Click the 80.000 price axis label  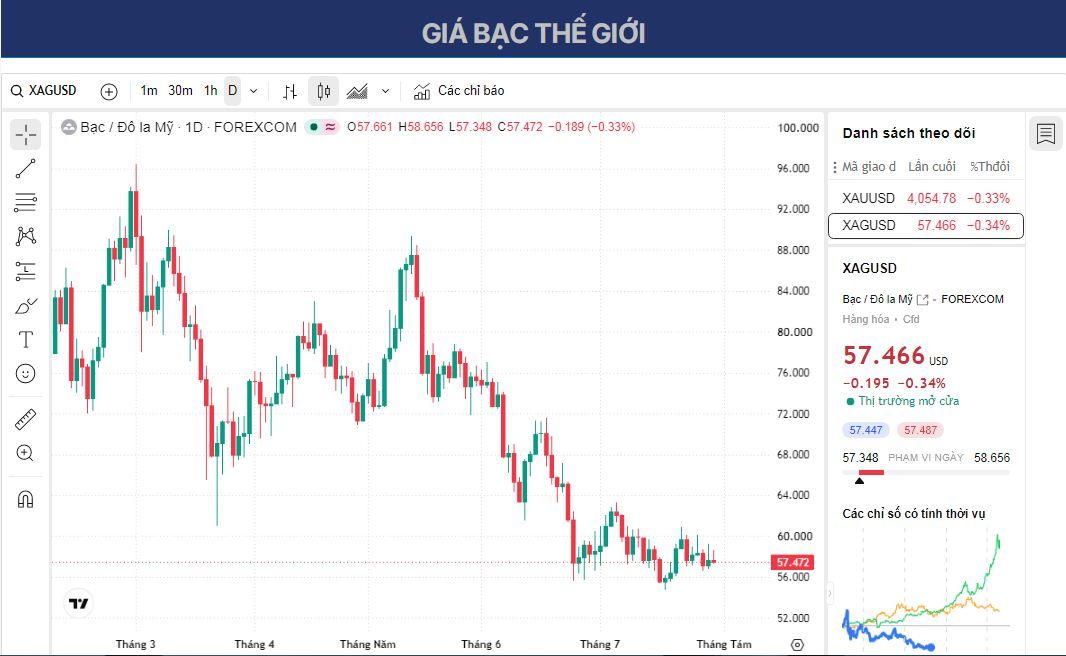pos(793,332)
